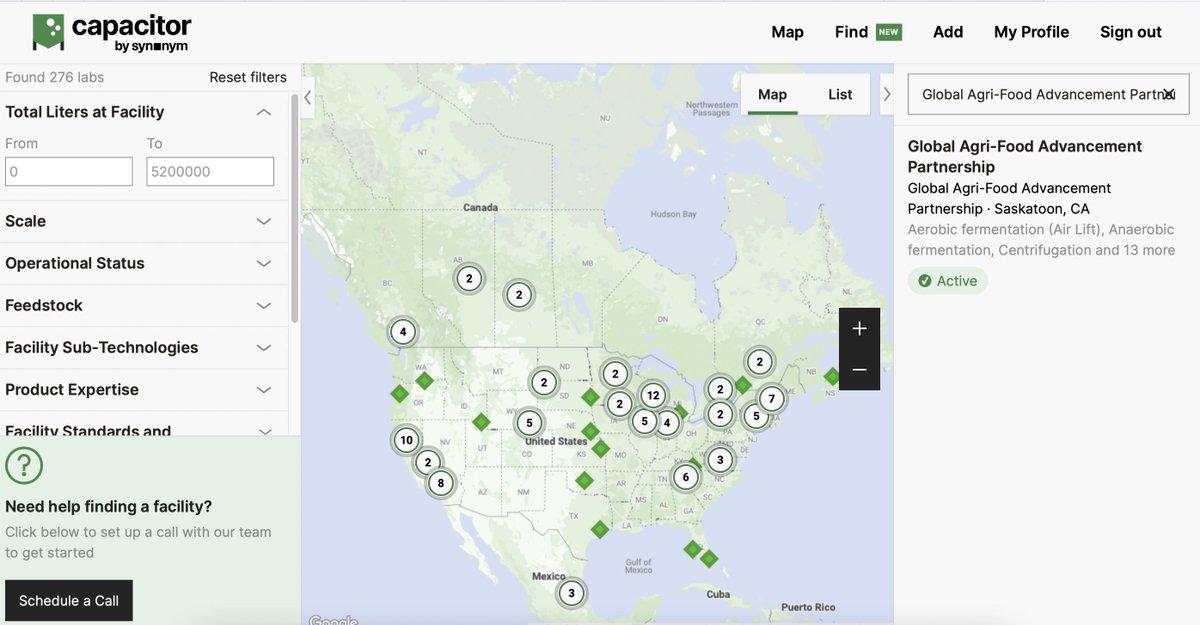
Task: Select the green diamond marker in Nova Scotia
Action: coord(832,377)
